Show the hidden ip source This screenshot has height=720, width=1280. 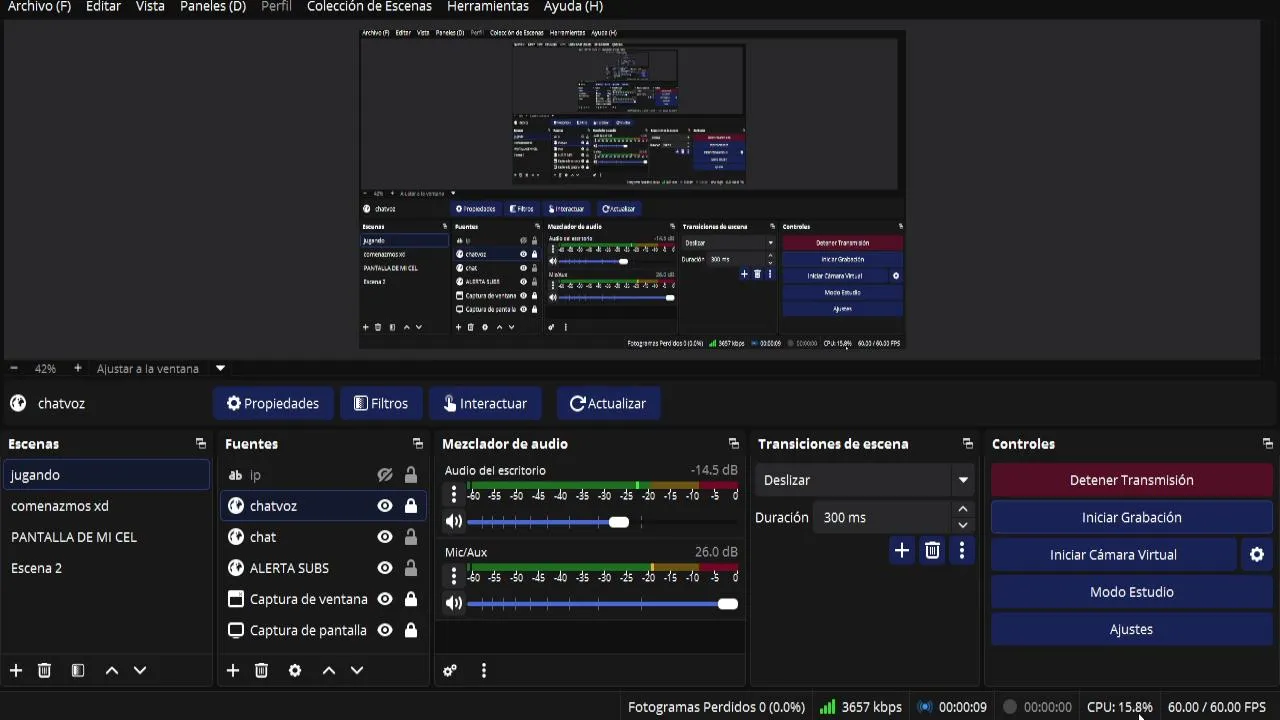click(385, 475)
